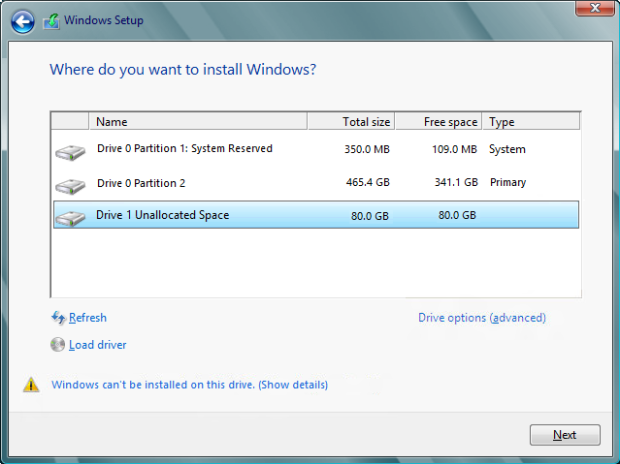Click the Windows Setup title icon
620x464 pixels.
click(51, 21)
